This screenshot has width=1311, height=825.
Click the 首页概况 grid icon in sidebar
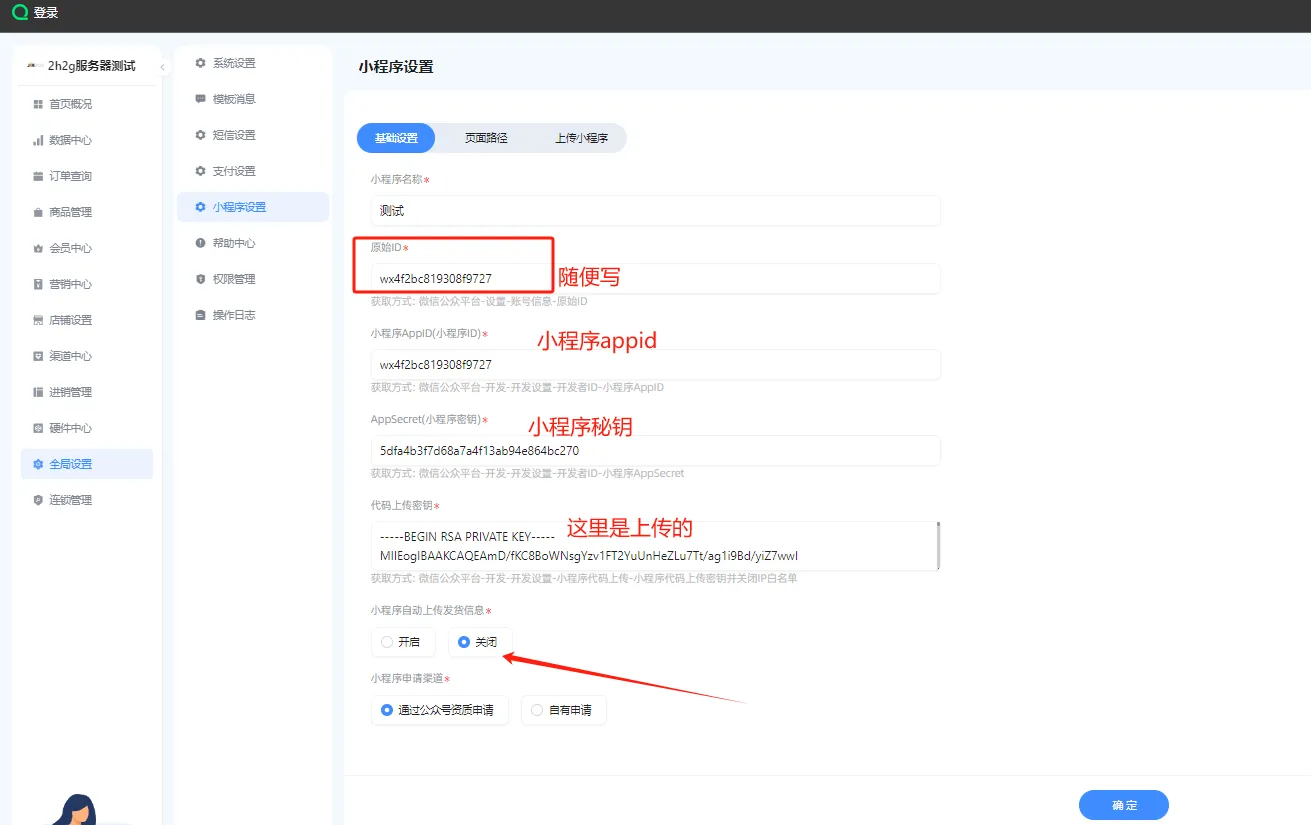(x=38, y=104)
